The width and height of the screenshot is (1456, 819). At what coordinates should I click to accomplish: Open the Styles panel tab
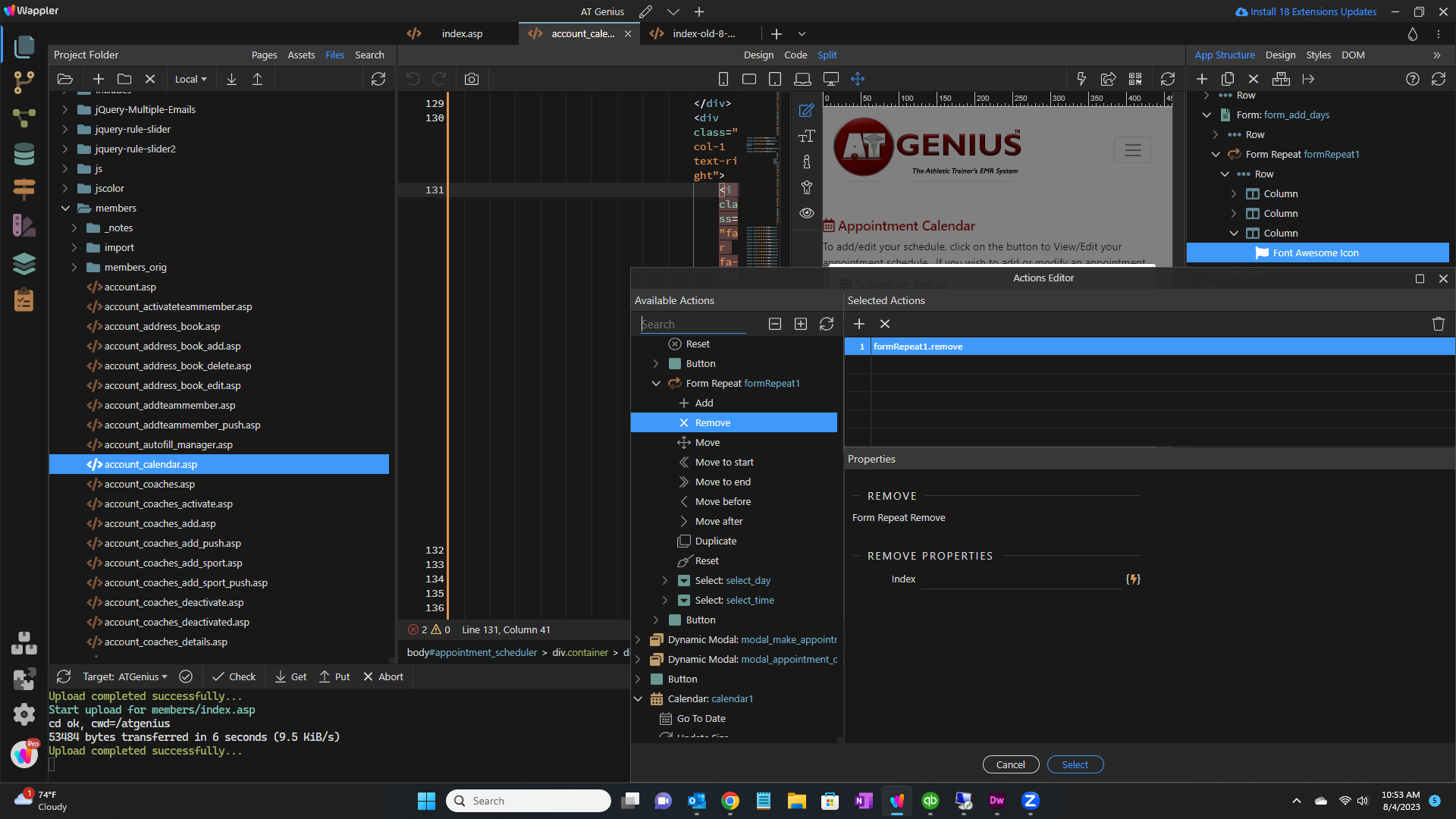pyautogui.click(x=1318, y=55)
